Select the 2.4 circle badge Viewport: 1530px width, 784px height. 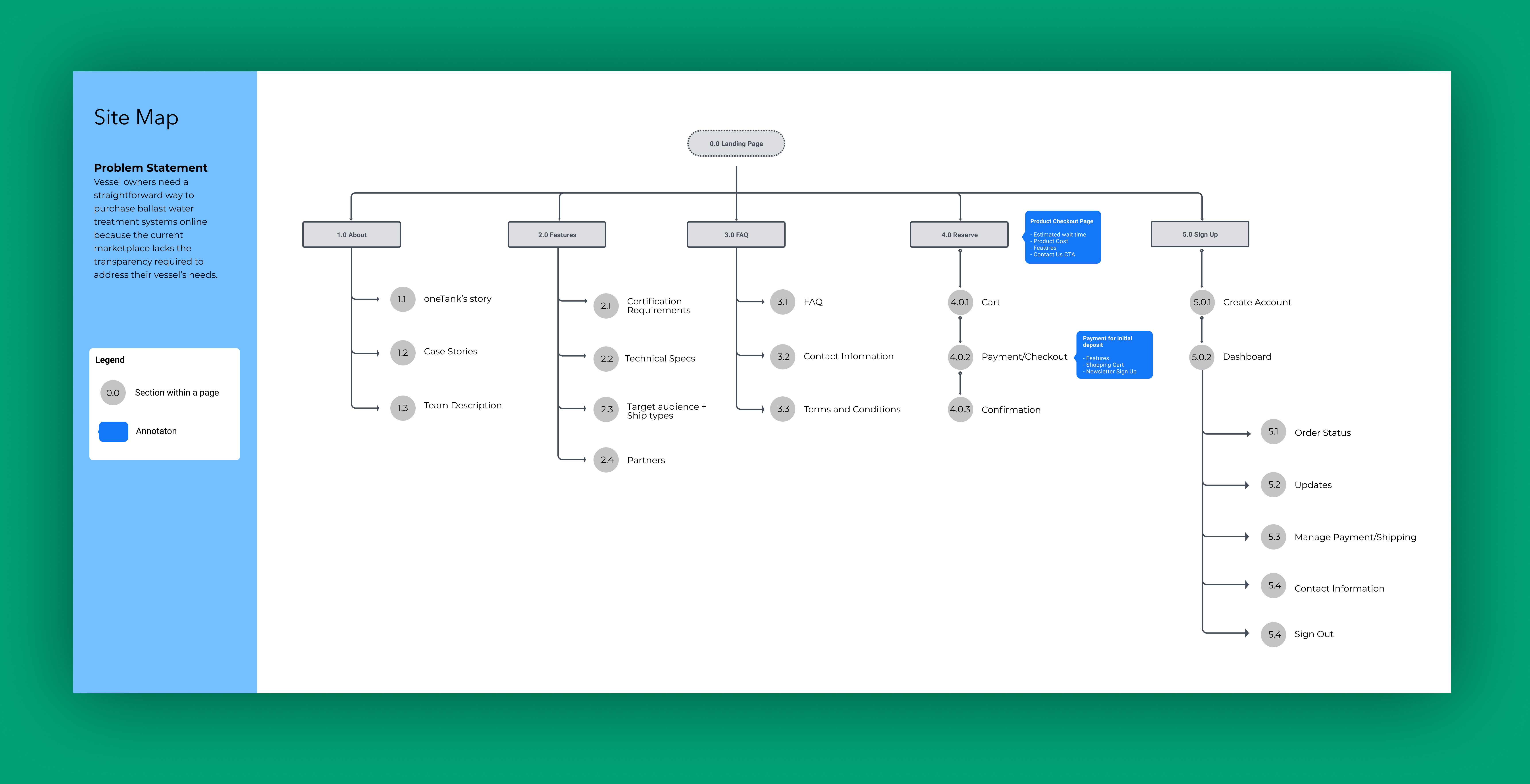click(x=606, y=460)
